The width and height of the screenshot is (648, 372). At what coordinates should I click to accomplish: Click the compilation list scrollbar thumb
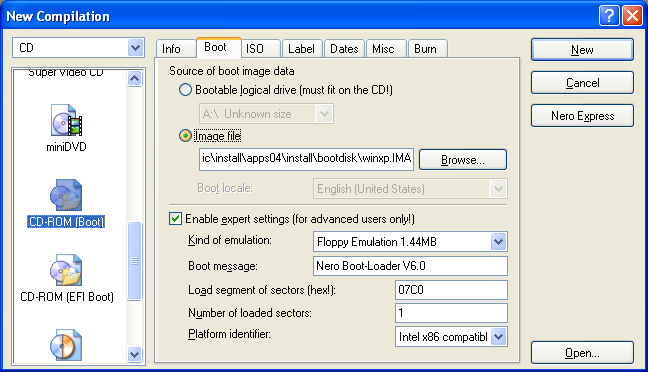click(135, 261)
